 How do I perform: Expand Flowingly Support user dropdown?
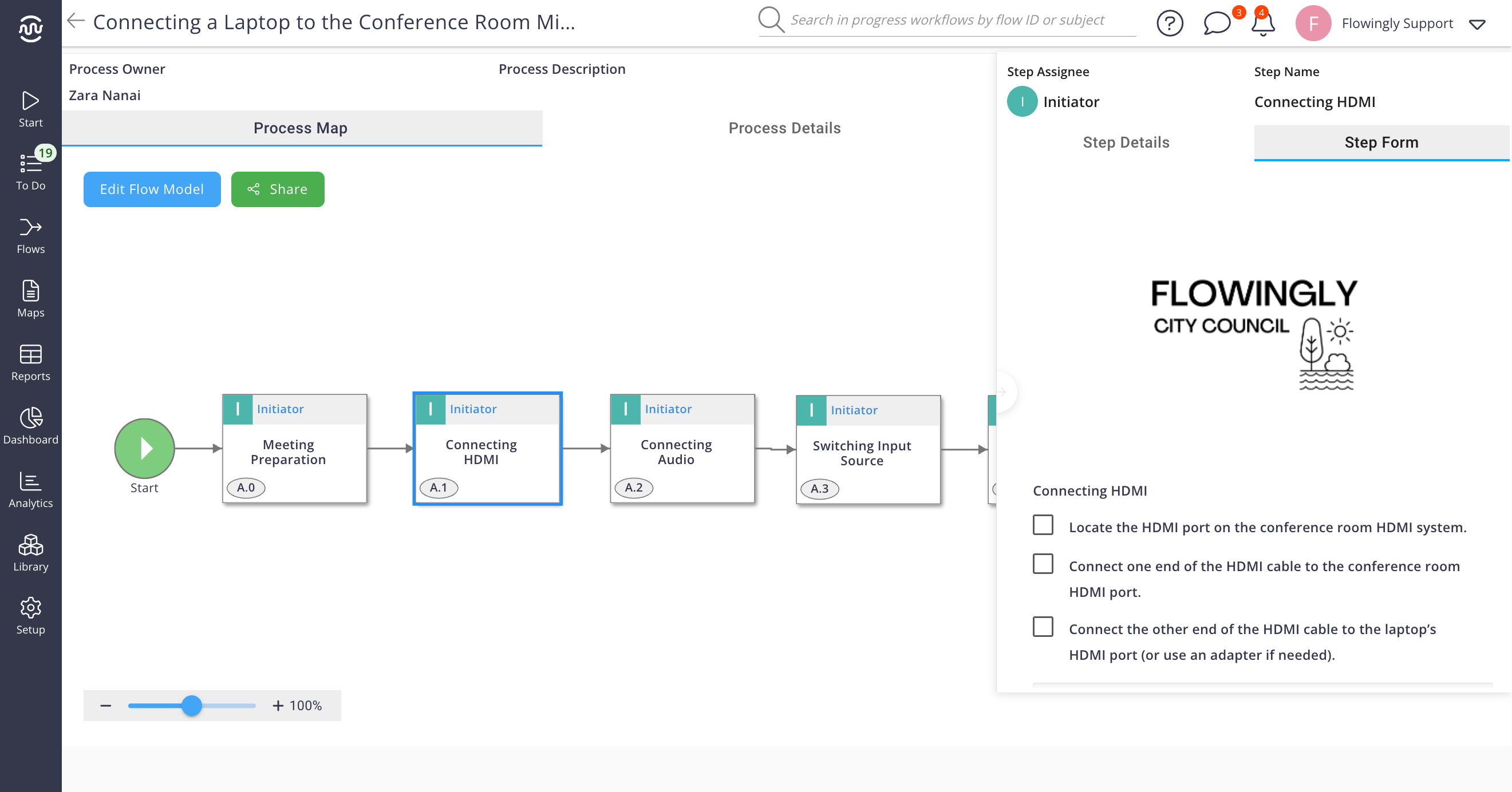[1477, 24]
